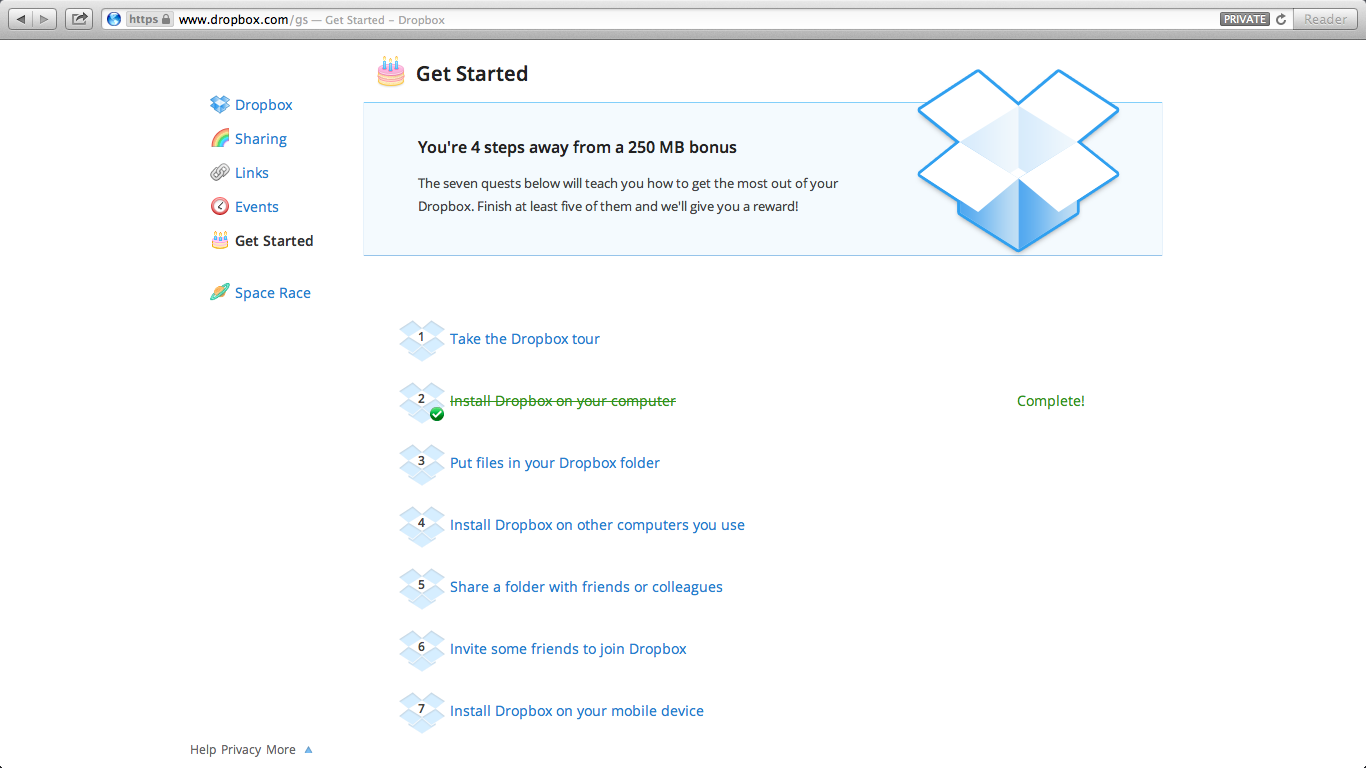
Task: Click the 250 MB bonus headline
Action: (x=577, y=147)
